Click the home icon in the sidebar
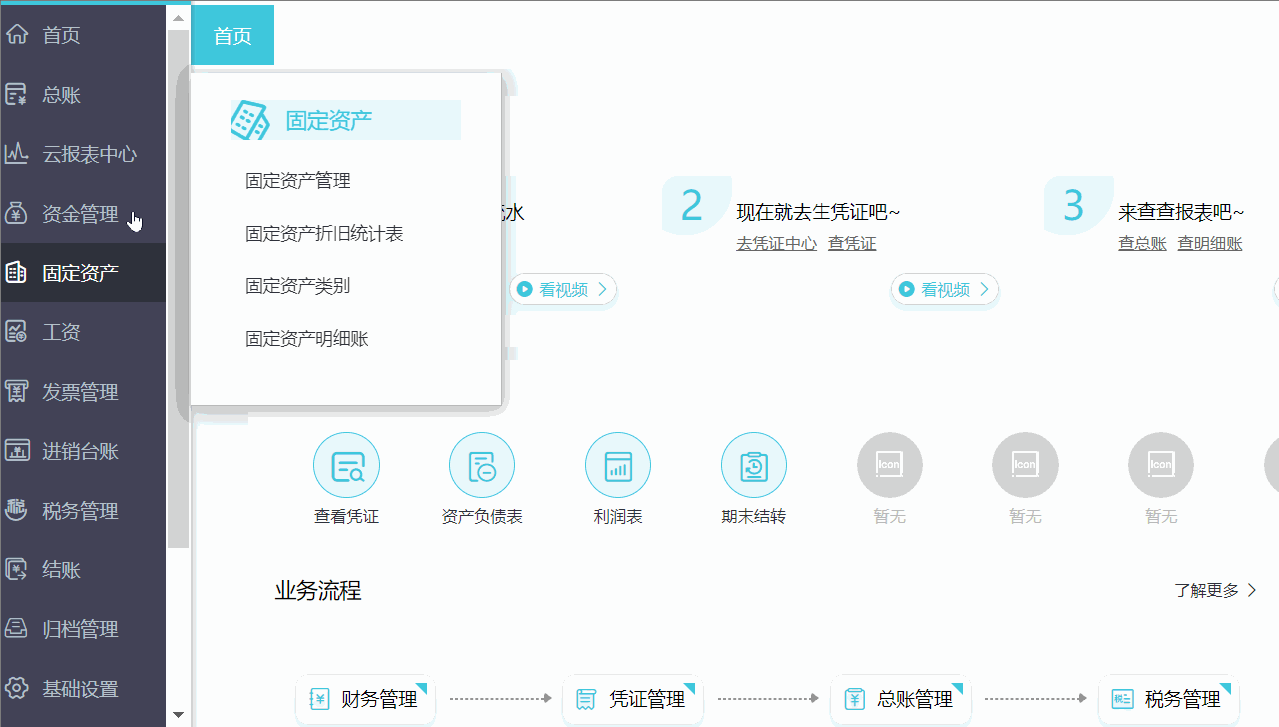The image size is (1279, 727). [x=17, y=35]
